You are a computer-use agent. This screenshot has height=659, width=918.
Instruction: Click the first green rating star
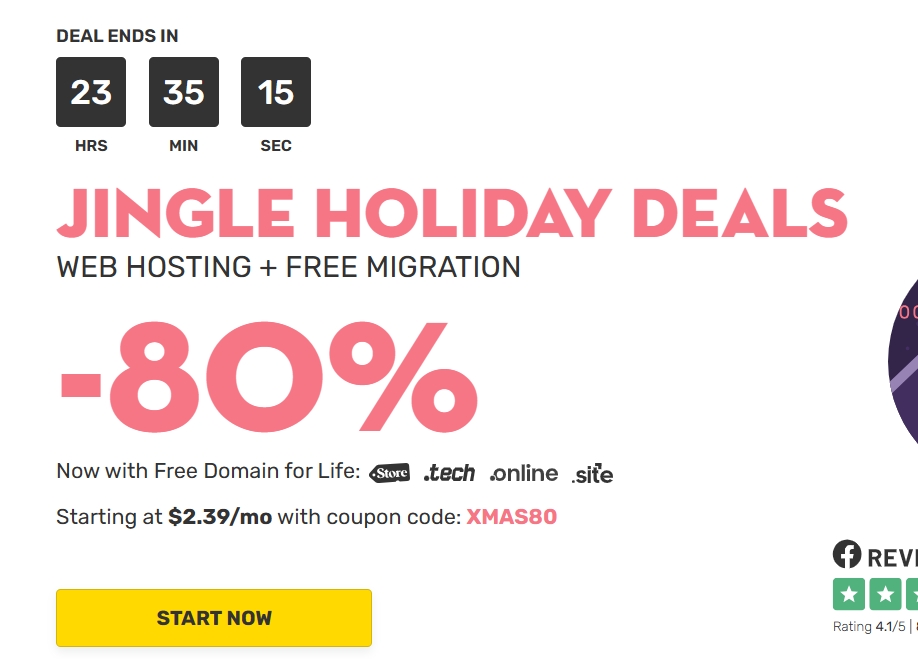(849, 594)
